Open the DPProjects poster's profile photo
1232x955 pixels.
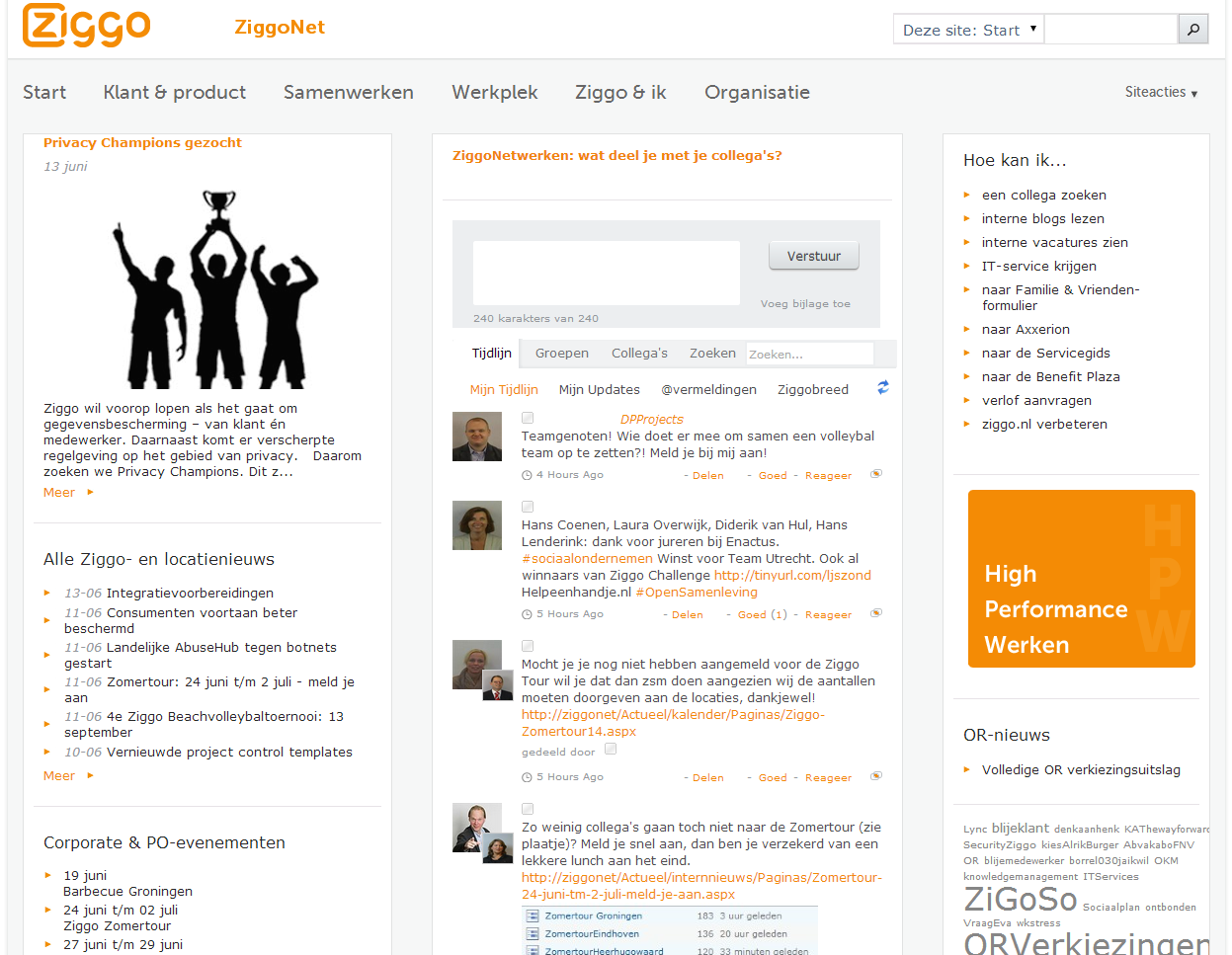coord(477,437)
